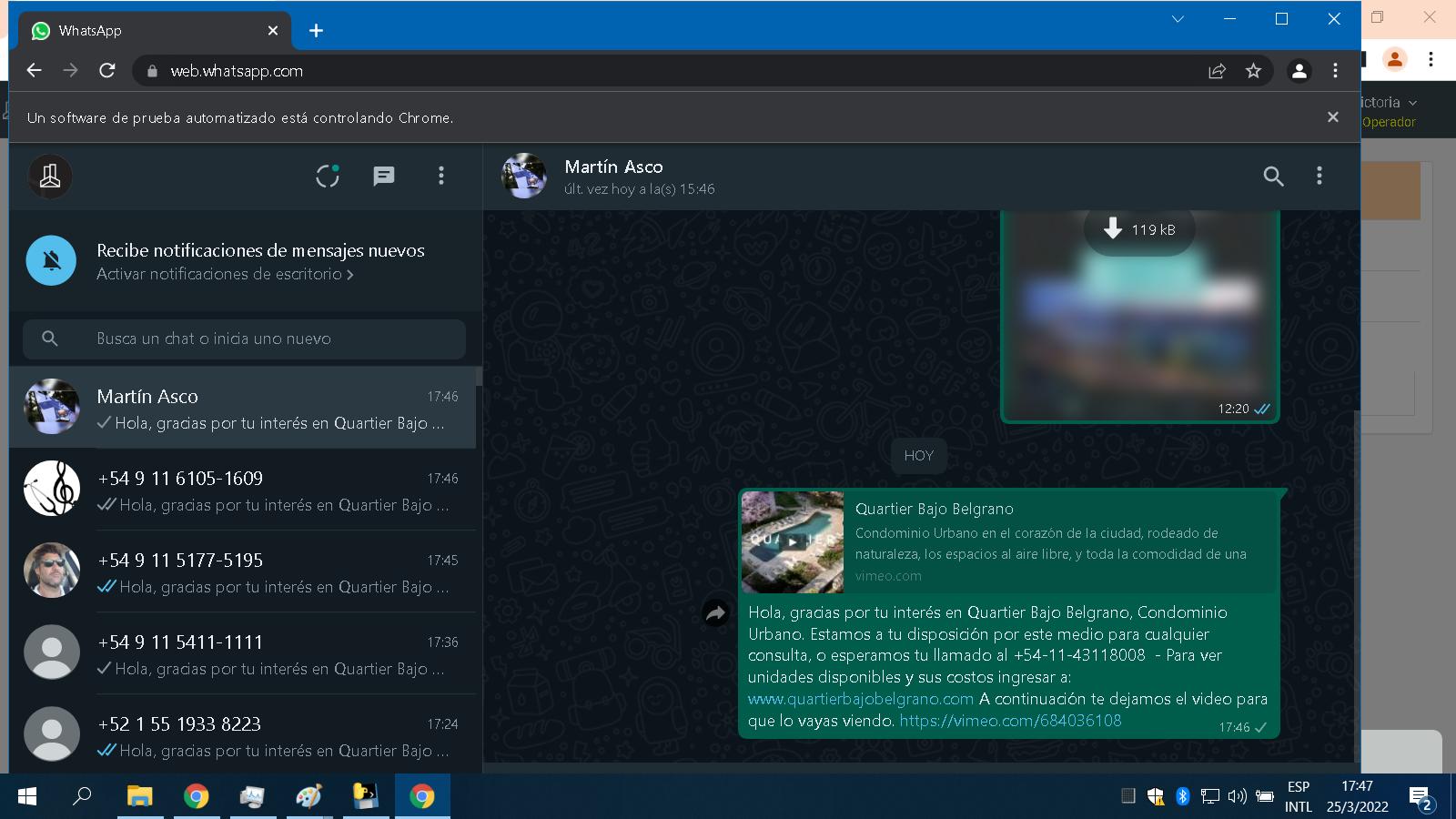Share this page icon in address bar
The height and width of the screenshot is (819, 1456).
[1217, 71]
